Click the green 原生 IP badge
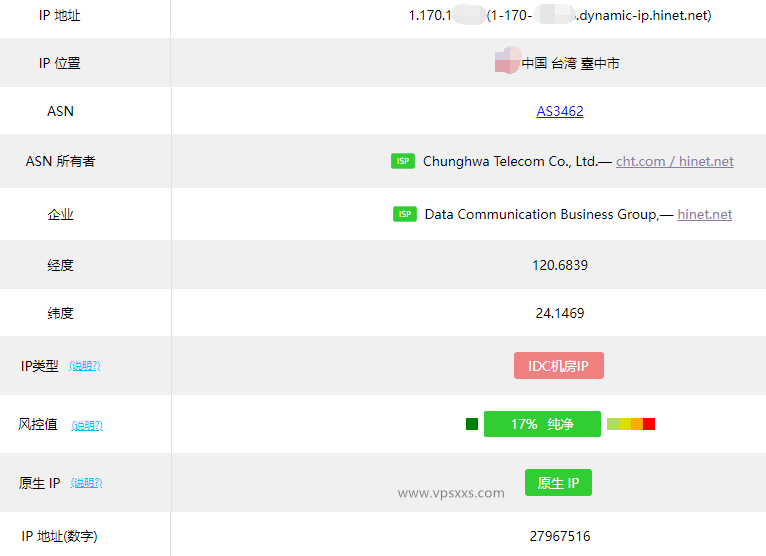766x556 pixels. click(x=558, y=483)
